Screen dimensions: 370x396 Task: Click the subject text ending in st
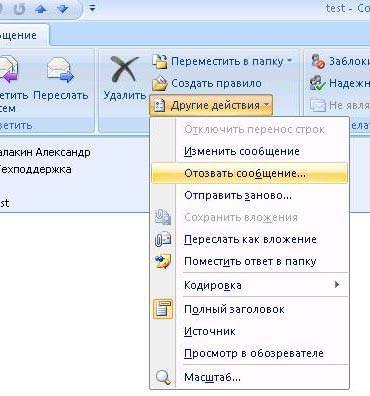click(x=4, y=203)
